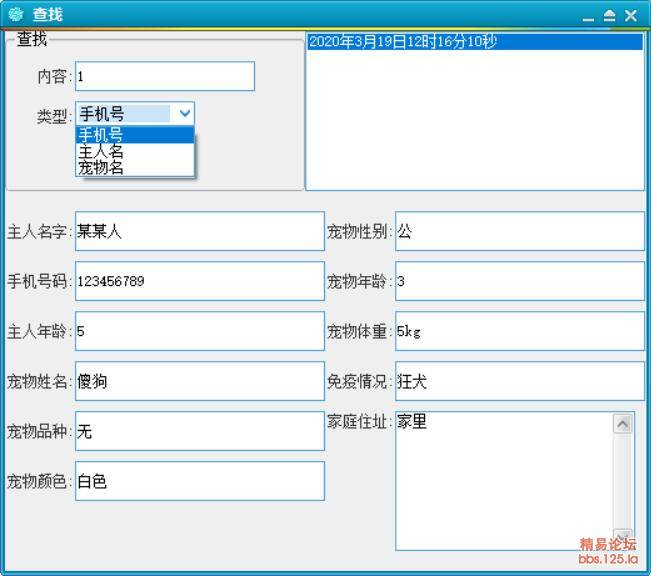Viewport: 651px width, 576px height.
Task: Select 手机号 option from the type list
Action: point(134,136)
